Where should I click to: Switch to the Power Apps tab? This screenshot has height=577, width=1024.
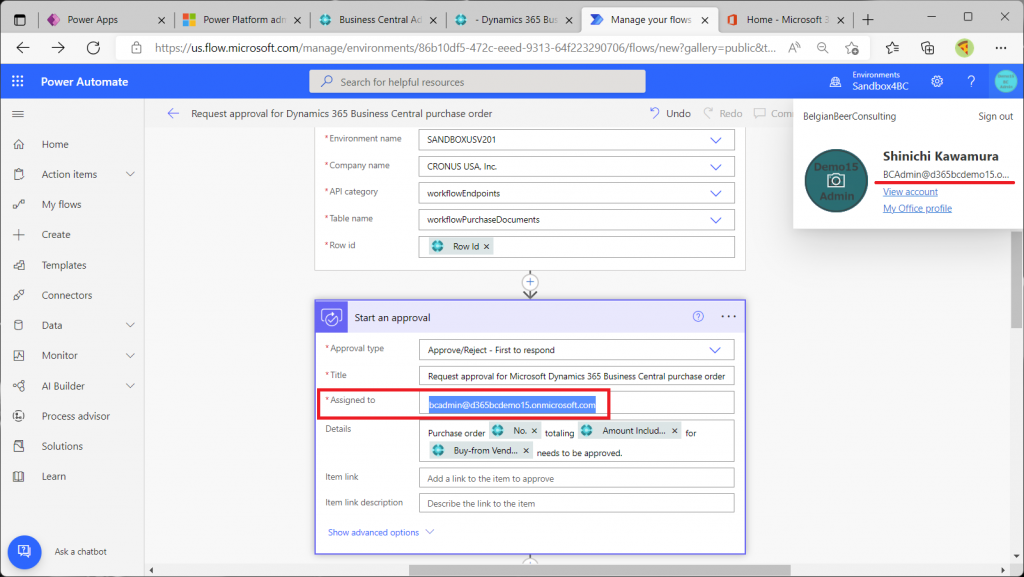coord(104,20)
